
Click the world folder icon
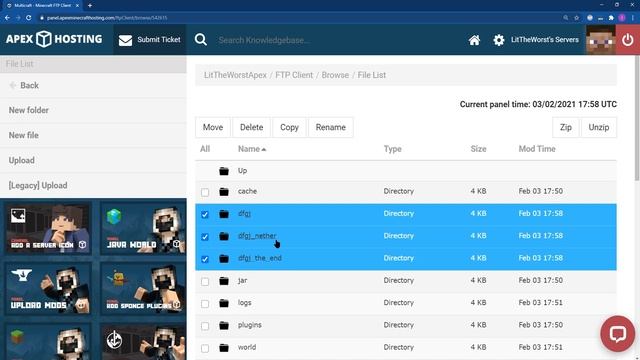224,348
